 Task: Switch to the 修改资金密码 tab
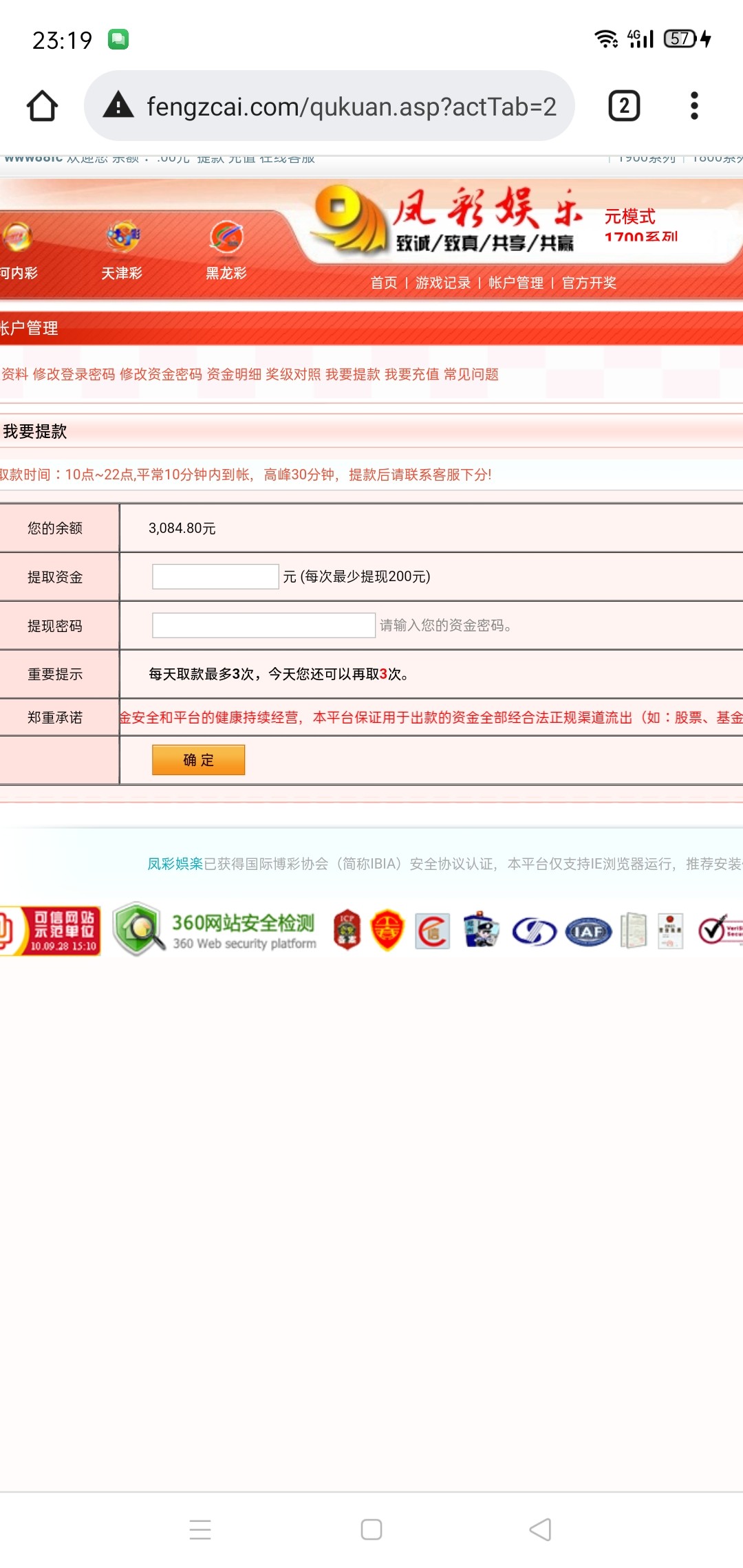161,374
